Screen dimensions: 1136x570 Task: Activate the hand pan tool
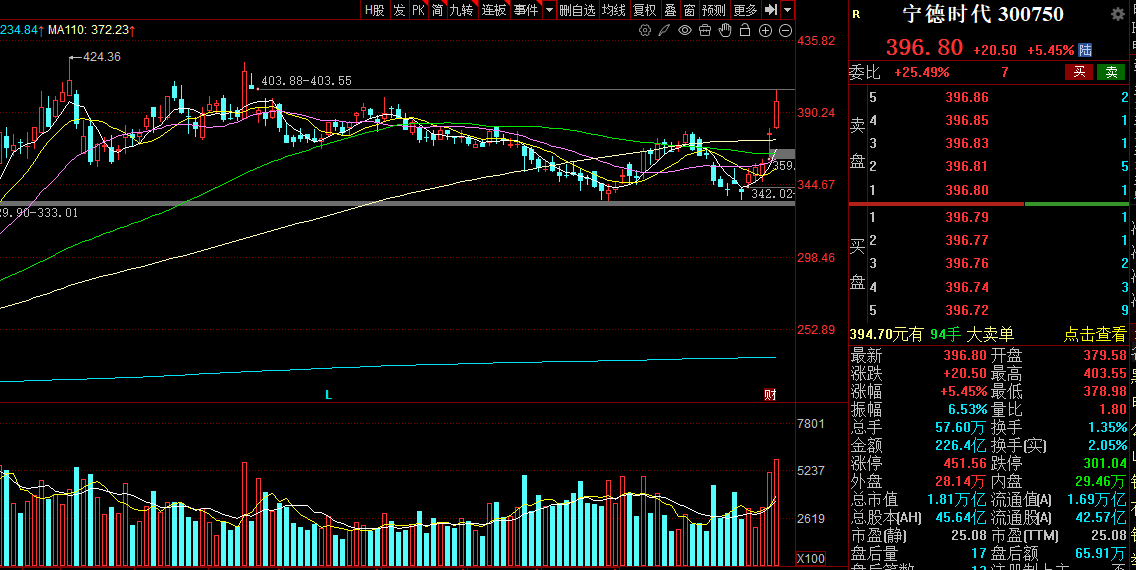[725, 31]
